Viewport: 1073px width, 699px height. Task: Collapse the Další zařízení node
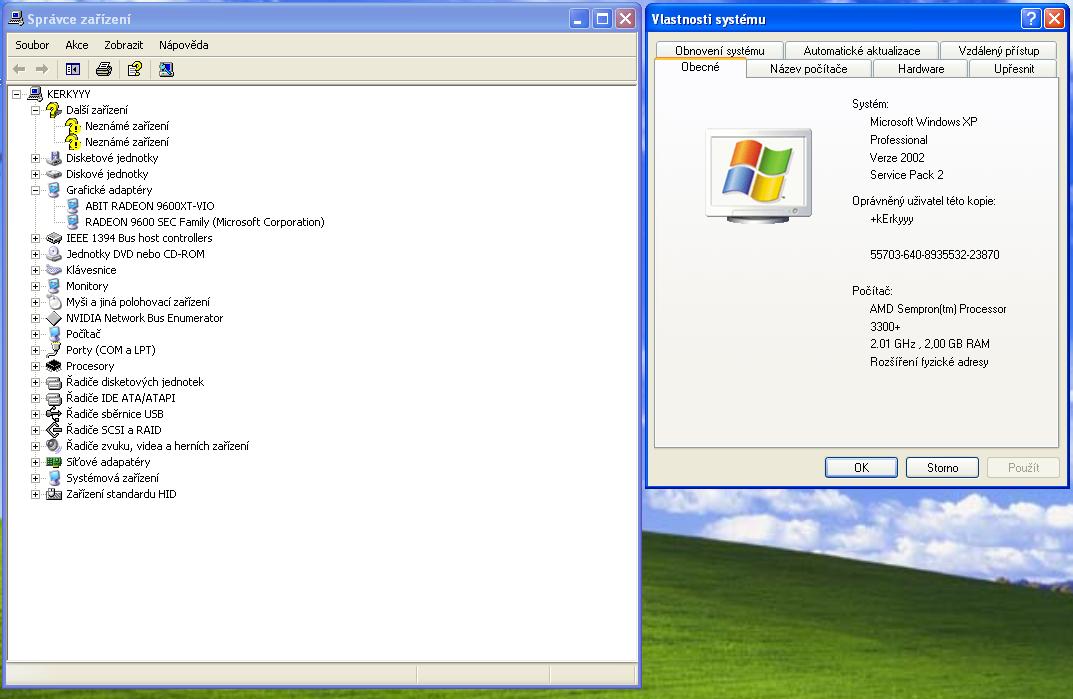[36, 110]
